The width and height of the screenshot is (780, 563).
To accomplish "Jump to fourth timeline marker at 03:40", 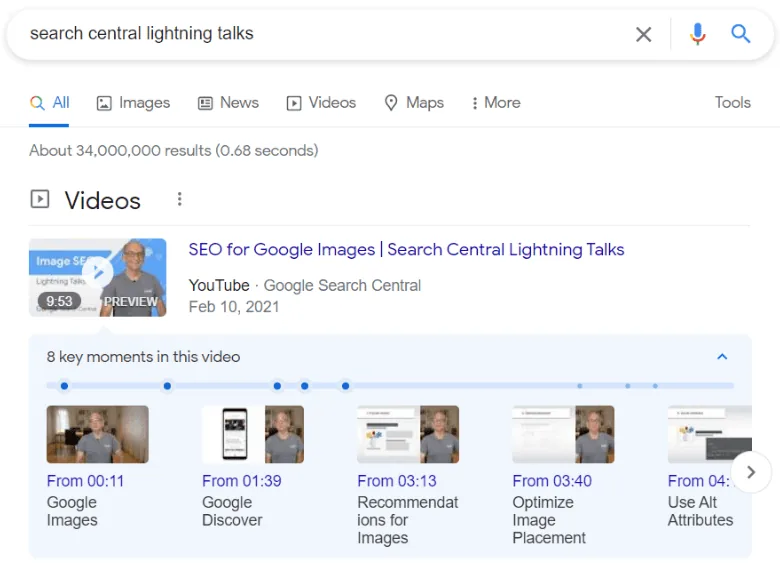I will click(x=304, y=385).
